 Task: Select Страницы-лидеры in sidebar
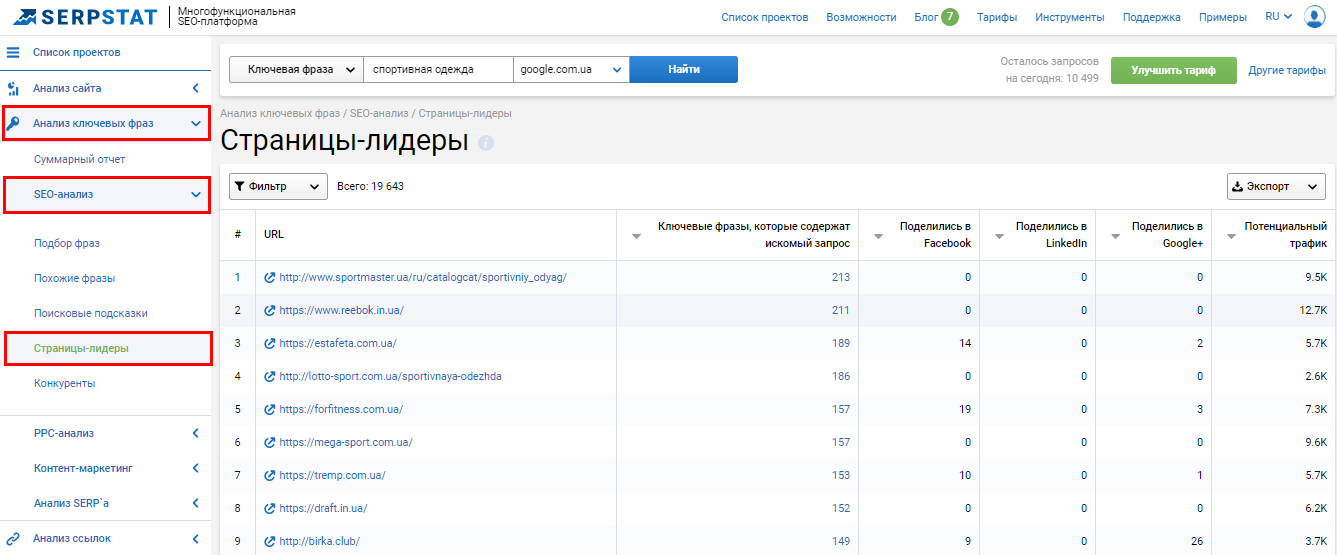(81, 348)
